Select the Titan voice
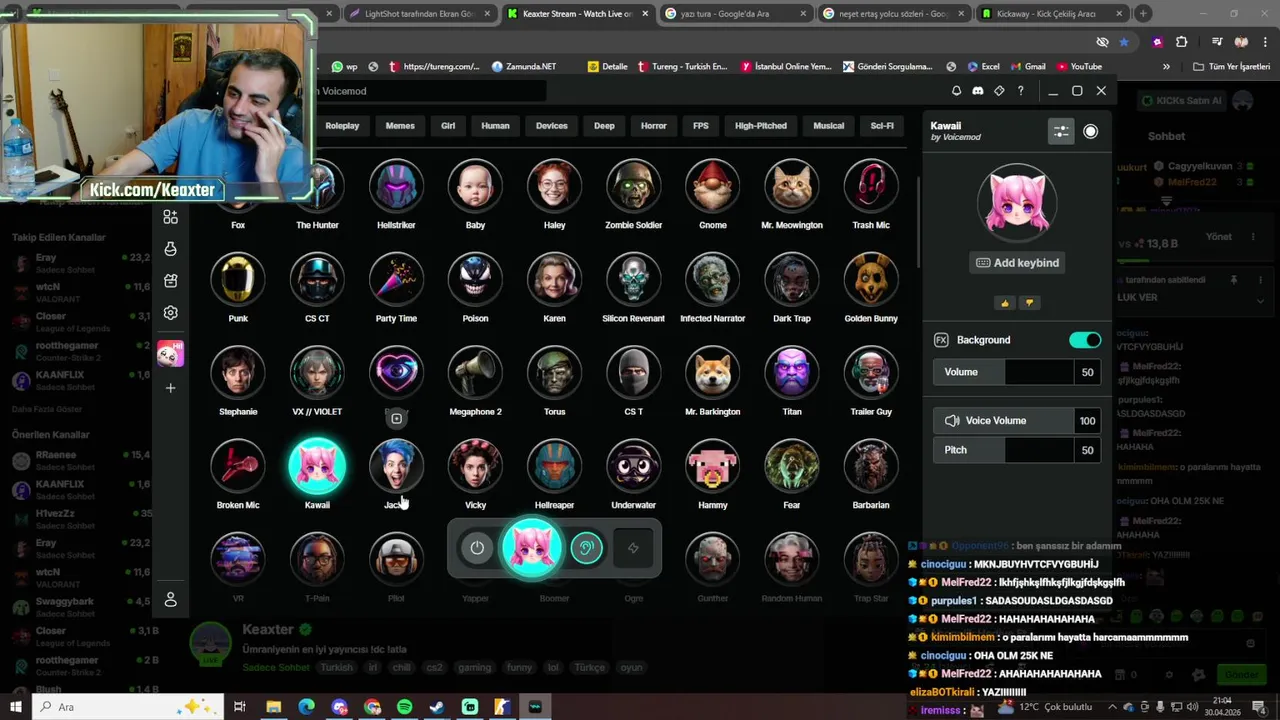Screen dimensions: 1280x720 [791, 373]
